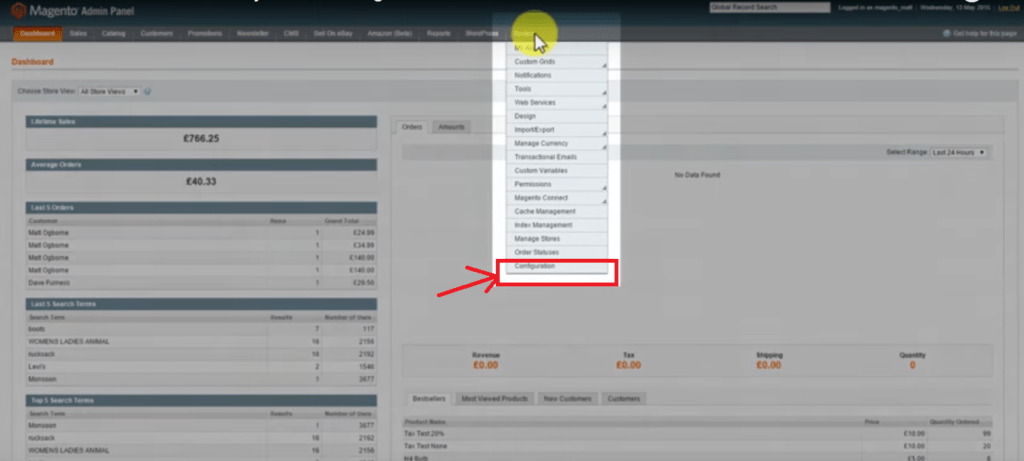Choose Order Statuses in the System menu
This screenshot has width=1024, height=461.
click(x=557, y=253)
